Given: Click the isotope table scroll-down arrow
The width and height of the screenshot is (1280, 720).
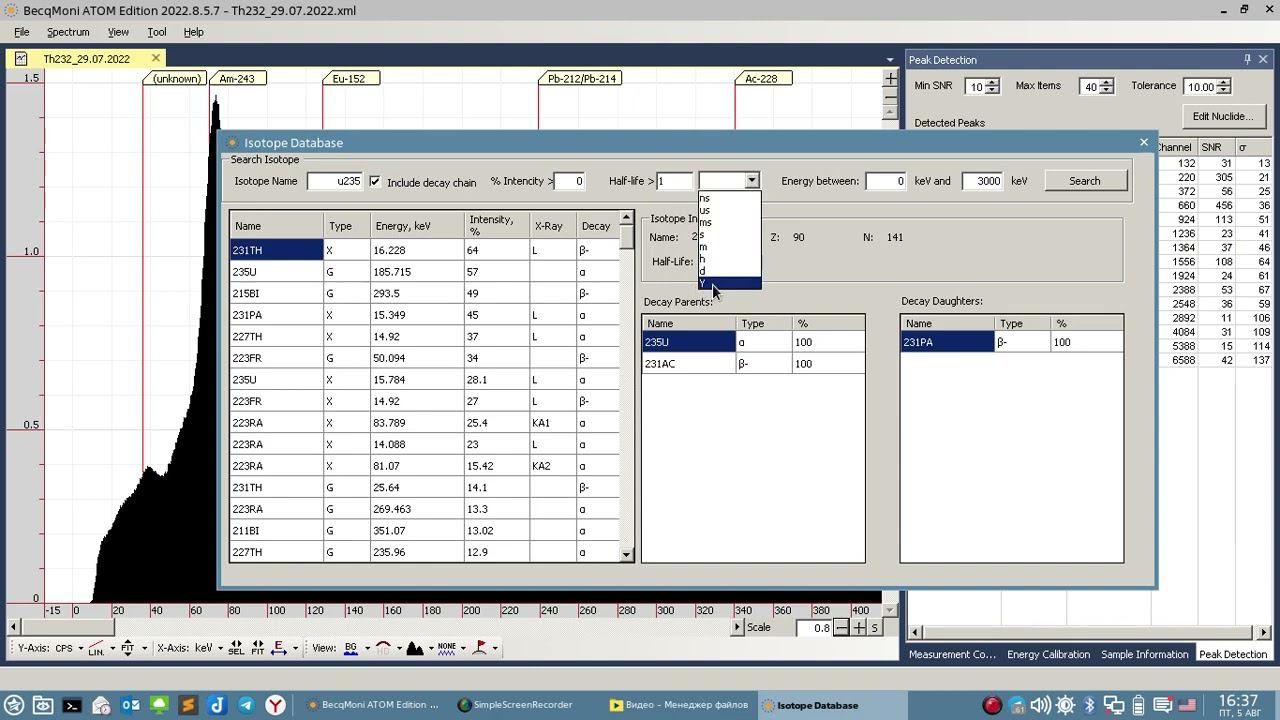Looking at the screenshot, I should point(627,554).
